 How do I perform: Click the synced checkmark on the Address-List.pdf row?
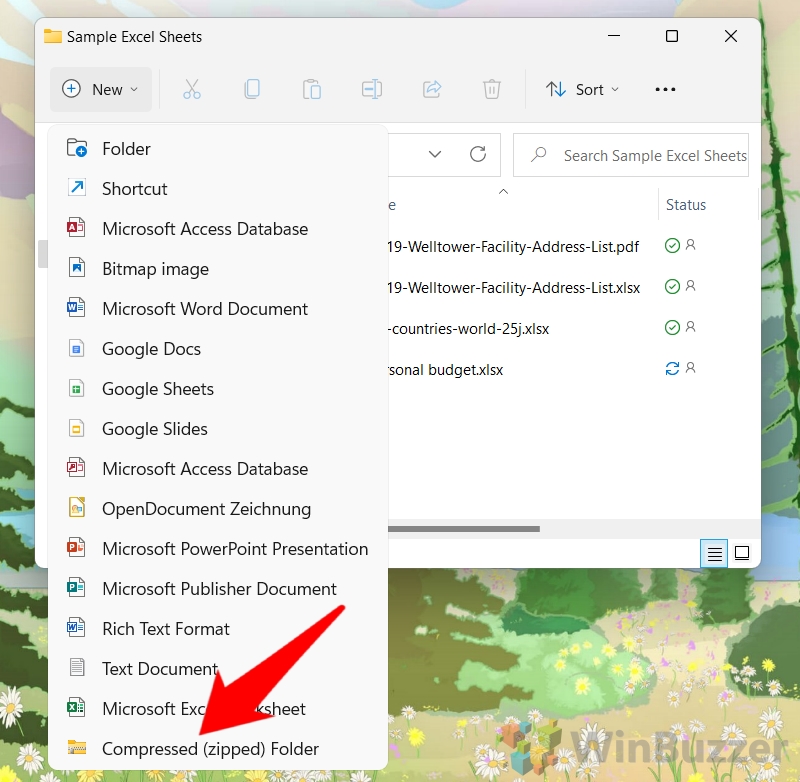pyautogui.click(x=672, y=246)
